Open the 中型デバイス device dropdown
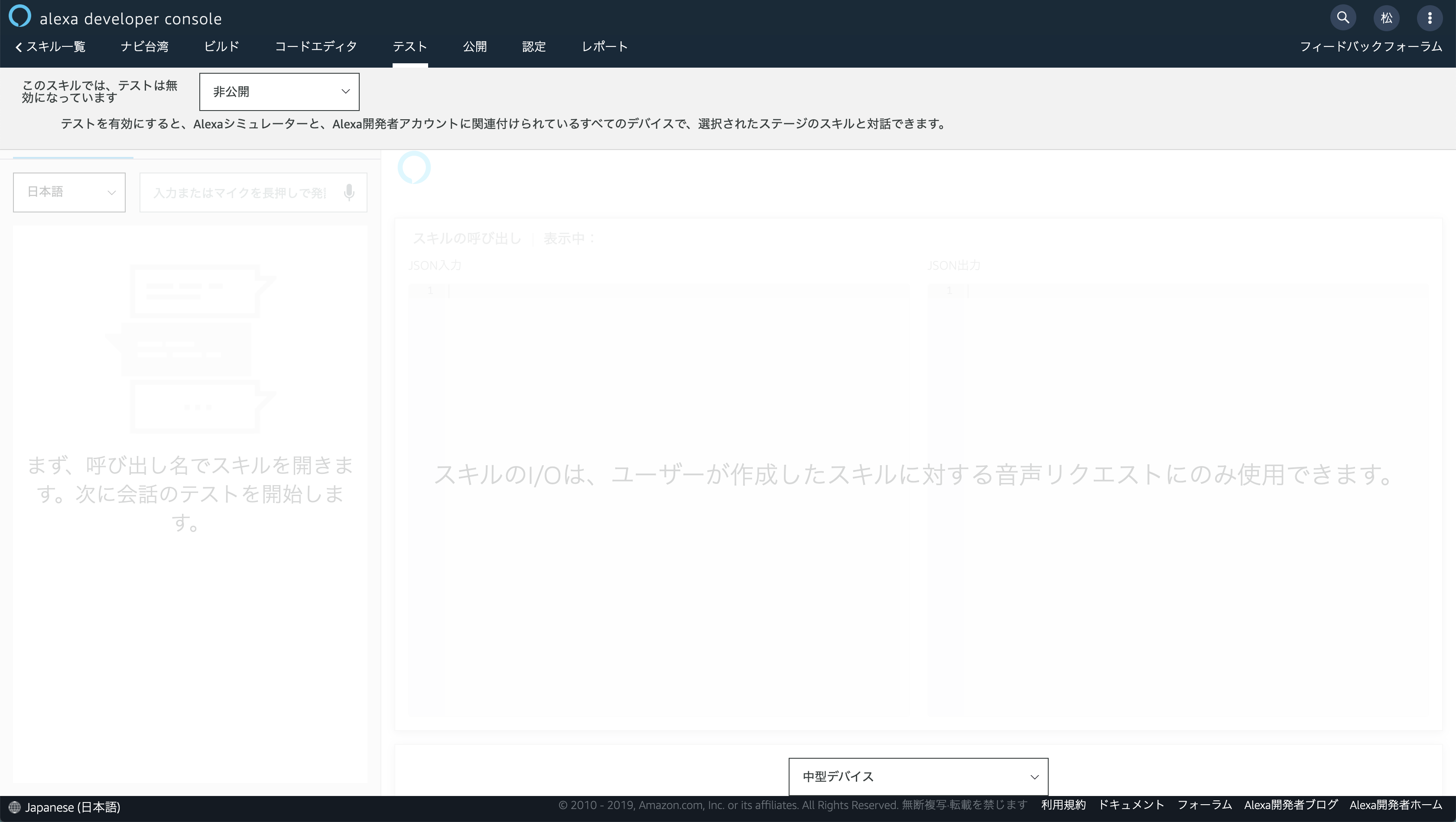 (x=919, y=777)
